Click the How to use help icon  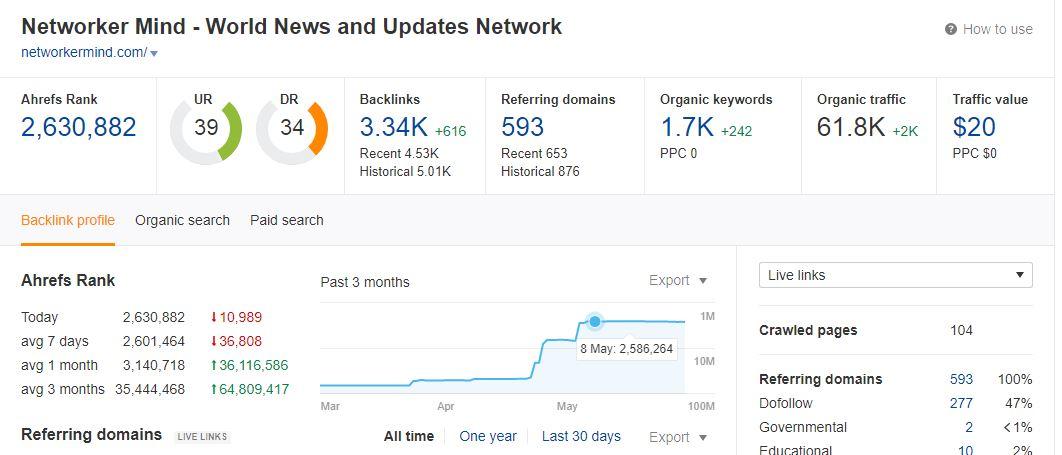pos(951,30)
